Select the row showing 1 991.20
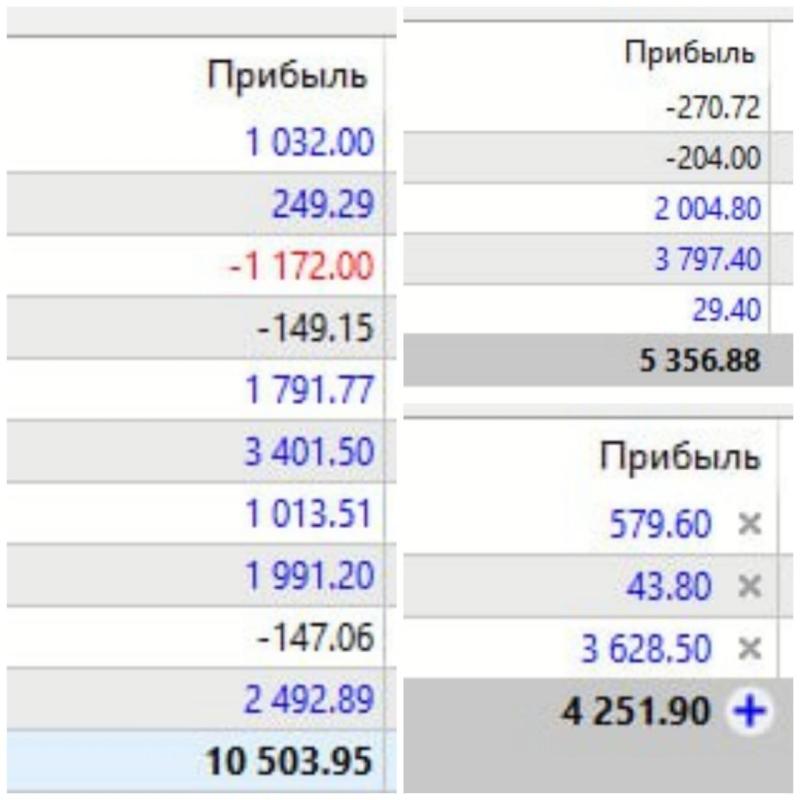This screenshot has height=800, width=800. pyautogui.click(x=201, y=576)
